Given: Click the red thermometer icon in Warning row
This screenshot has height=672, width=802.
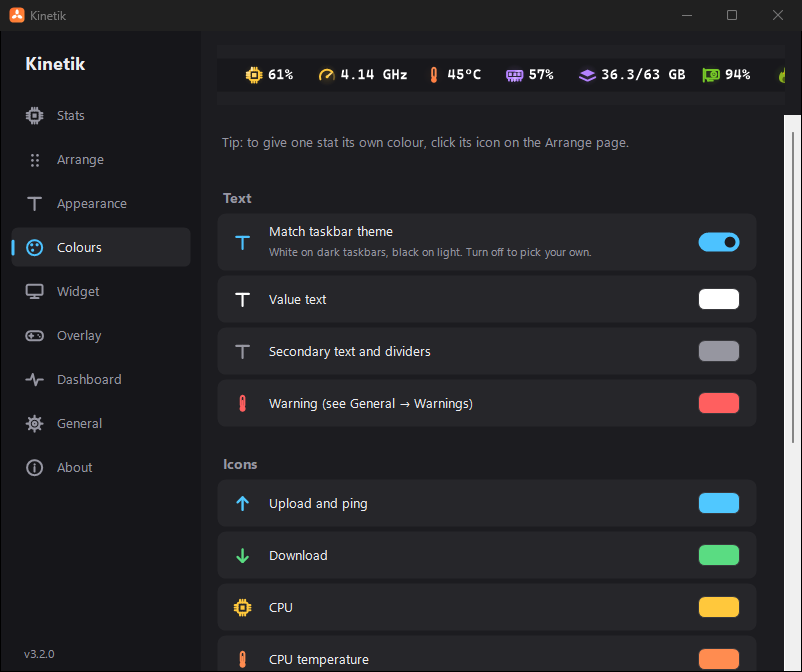Looking at the screenshot, I should click(242, 404).
